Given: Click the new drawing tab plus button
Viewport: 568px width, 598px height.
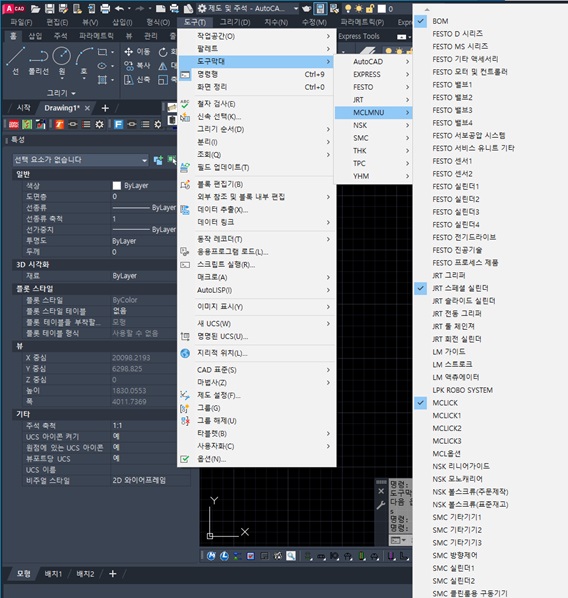Looking at the screenshot, I should tap(105, 108).
